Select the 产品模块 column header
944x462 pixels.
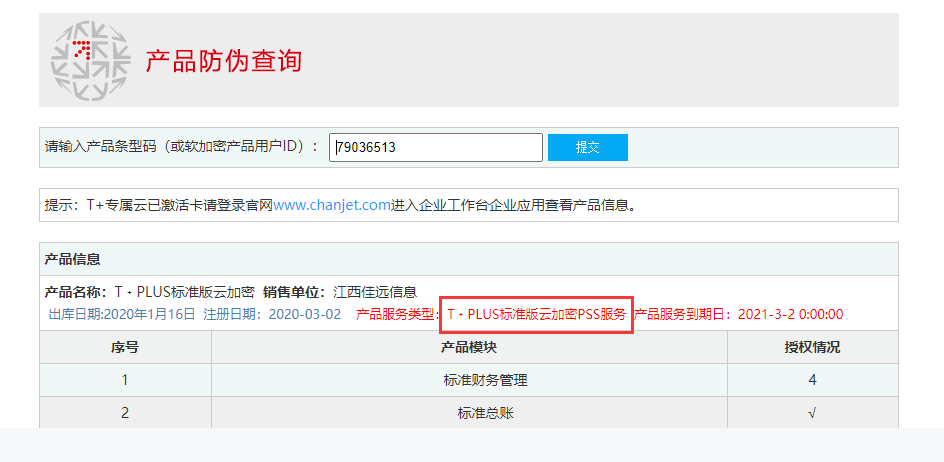[469, 348]
